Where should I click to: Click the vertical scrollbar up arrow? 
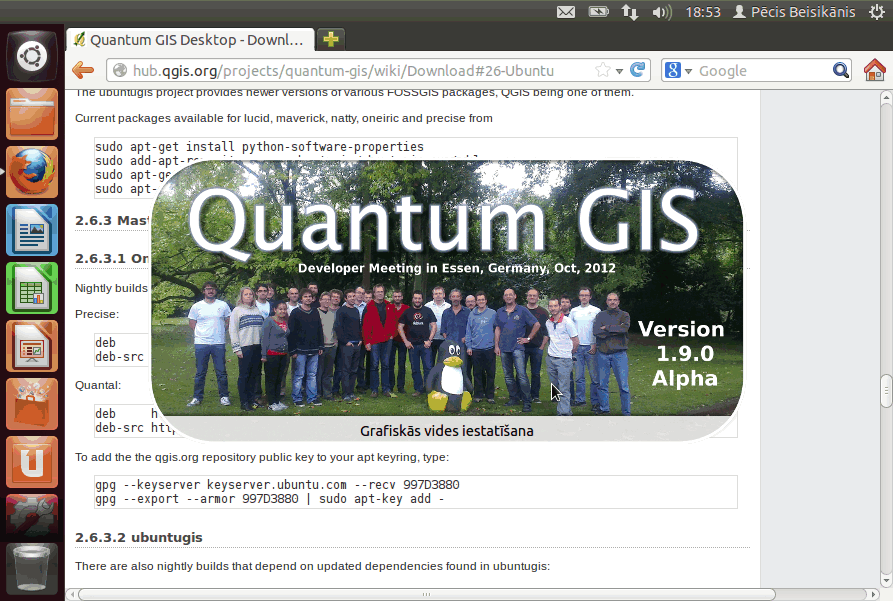coord(886,98)
